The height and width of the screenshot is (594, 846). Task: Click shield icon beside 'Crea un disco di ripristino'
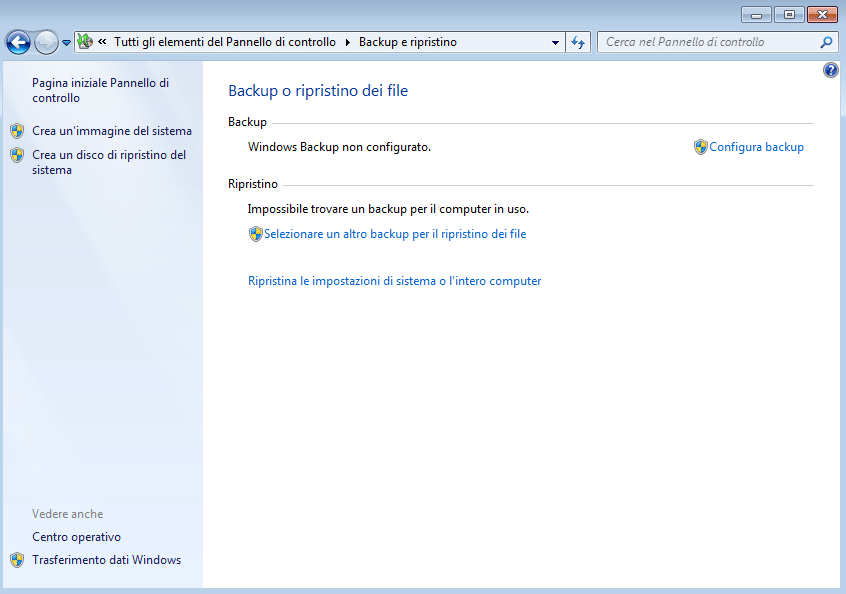point(17,155)
